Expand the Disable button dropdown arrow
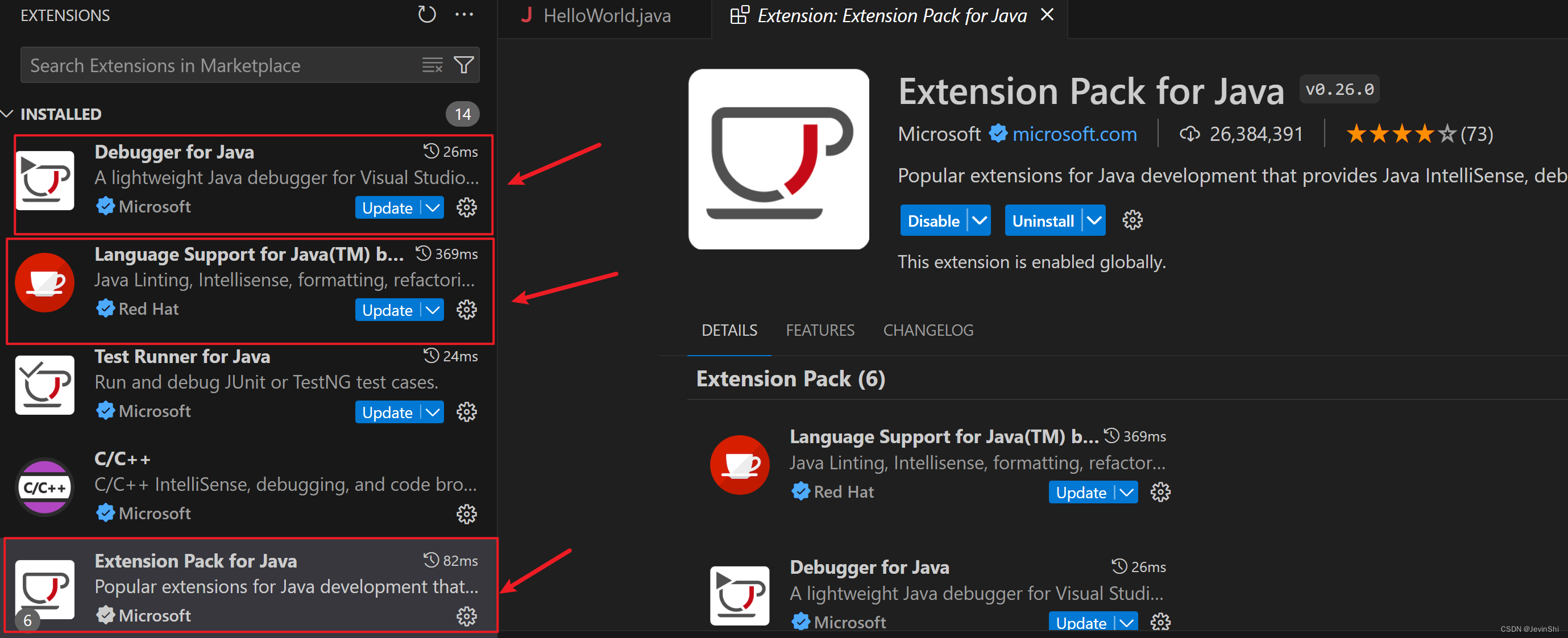 click(x=980, y=220)
